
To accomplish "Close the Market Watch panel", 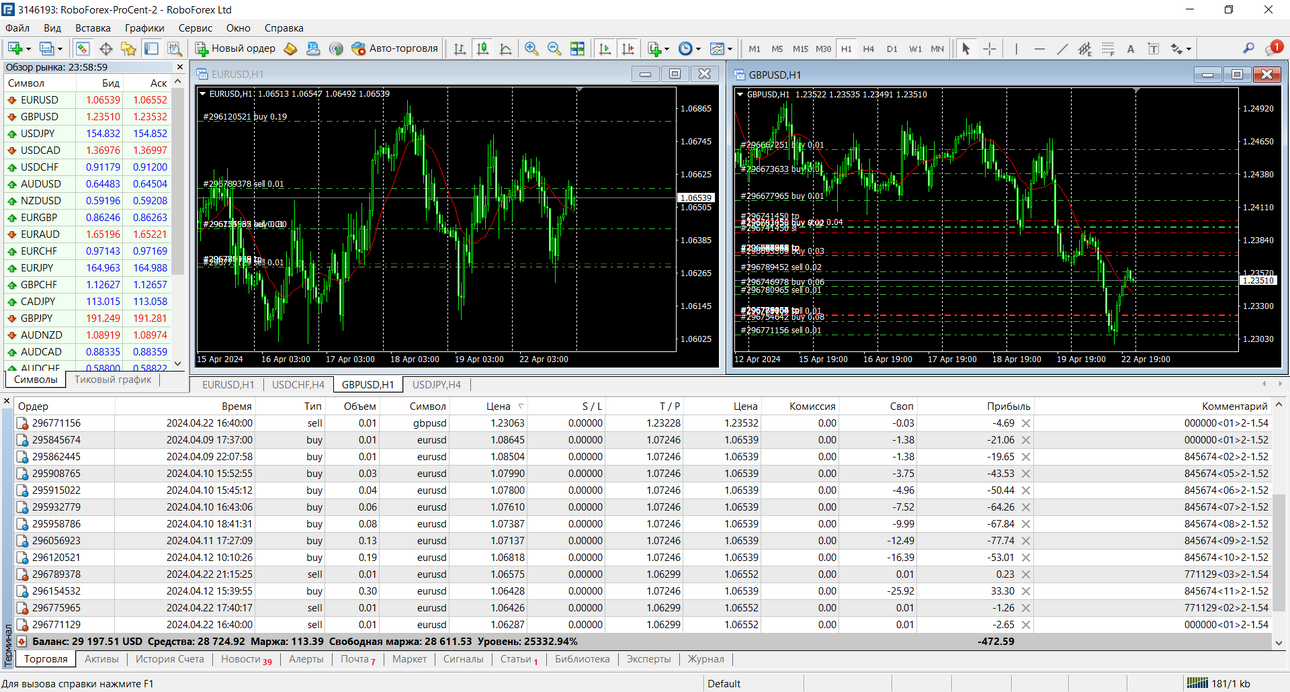I will click(181, 67).
